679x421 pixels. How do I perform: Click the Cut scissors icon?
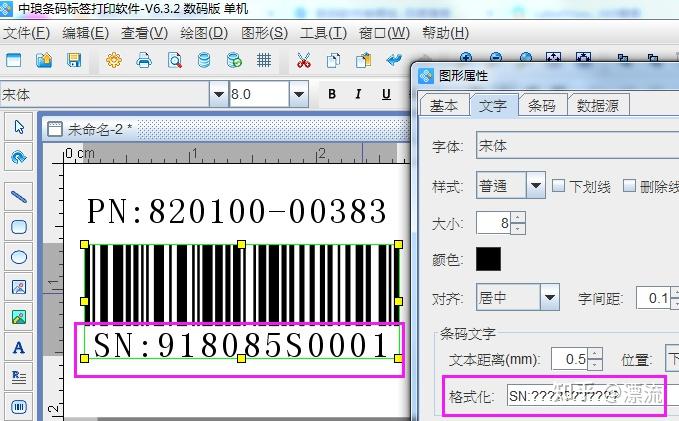pyautogui.click(x=304, y=60)
